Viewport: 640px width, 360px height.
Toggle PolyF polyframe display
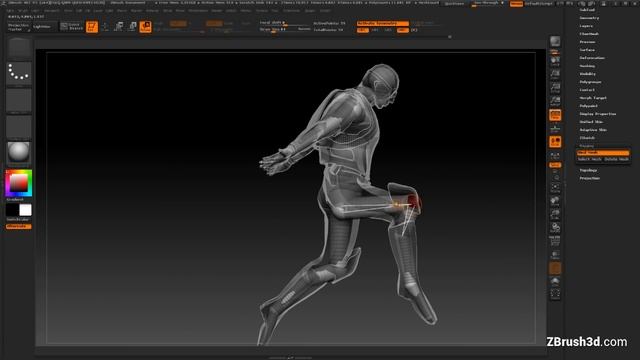(x=555, y=242)
